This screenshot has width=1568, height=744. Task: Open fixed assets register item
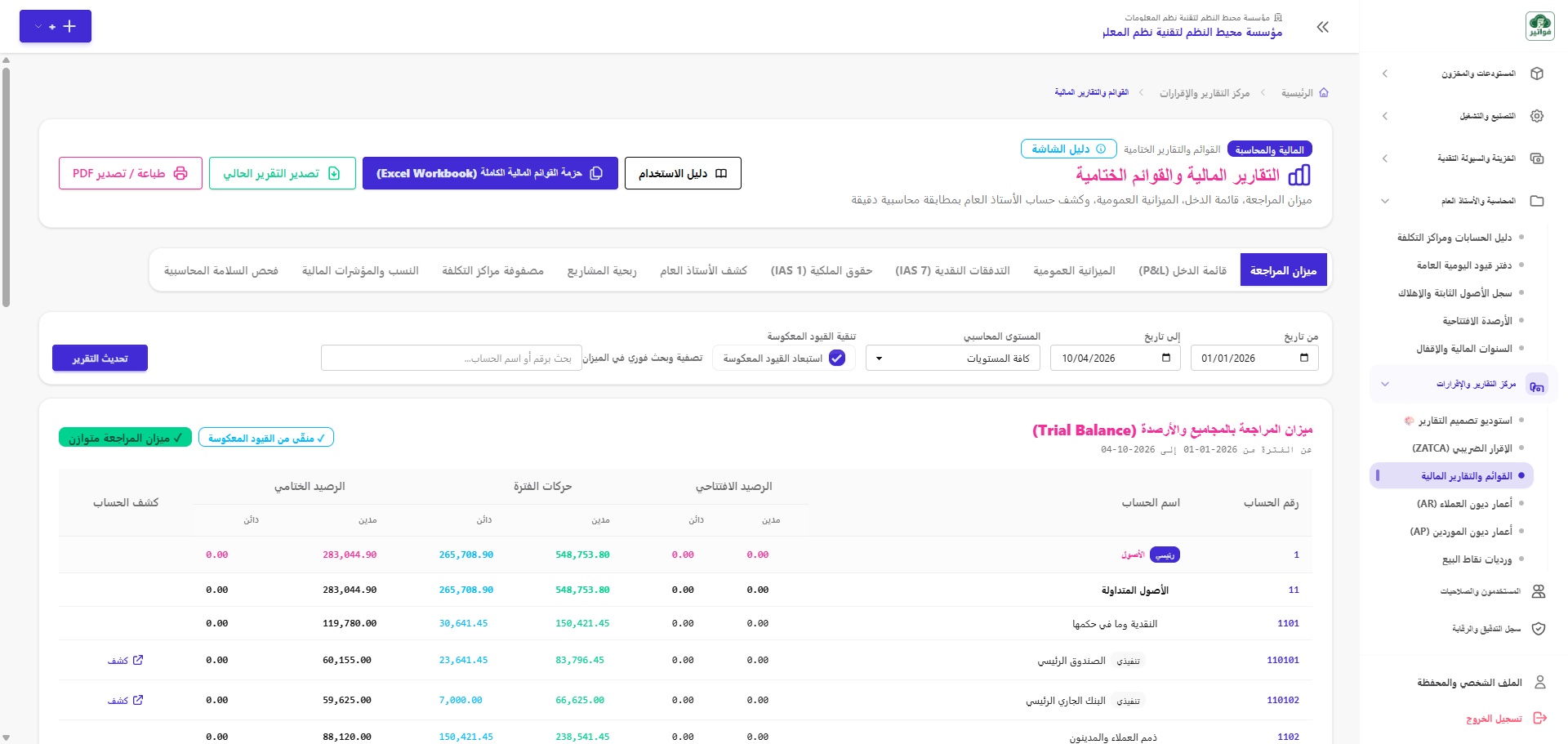[1454, 293]
